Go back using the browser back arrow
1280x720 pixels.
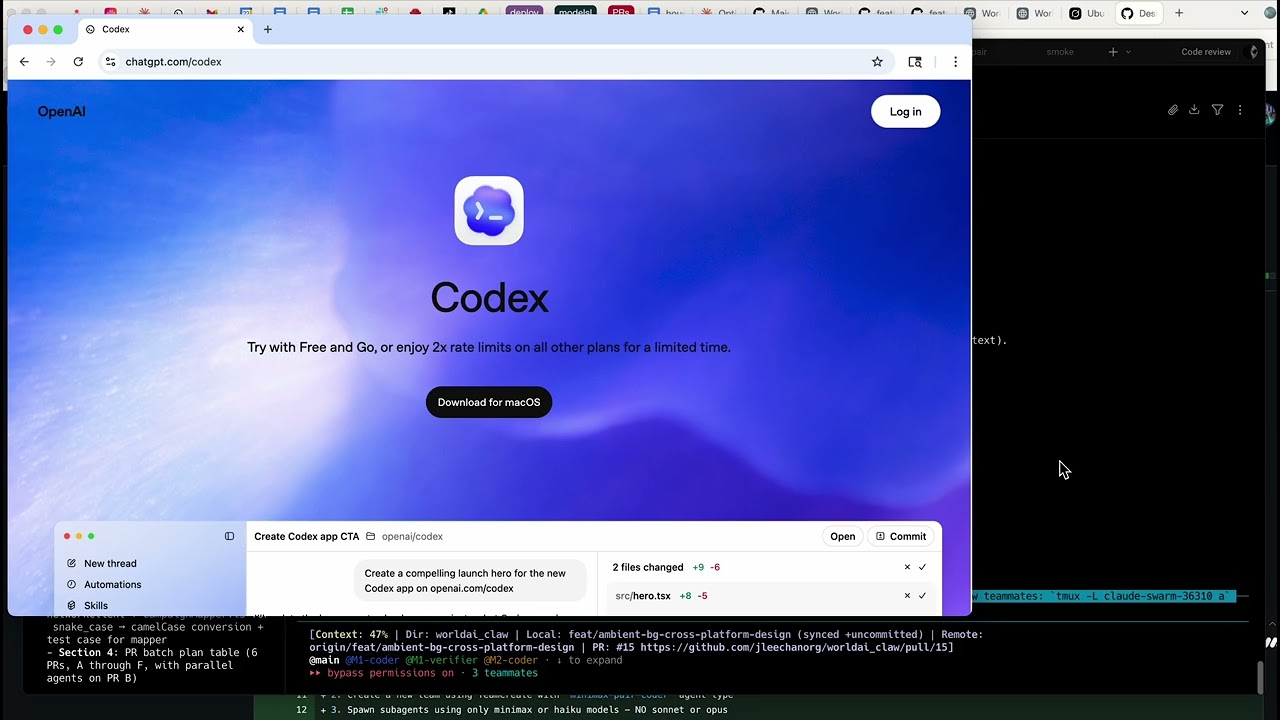coord(24,62)
